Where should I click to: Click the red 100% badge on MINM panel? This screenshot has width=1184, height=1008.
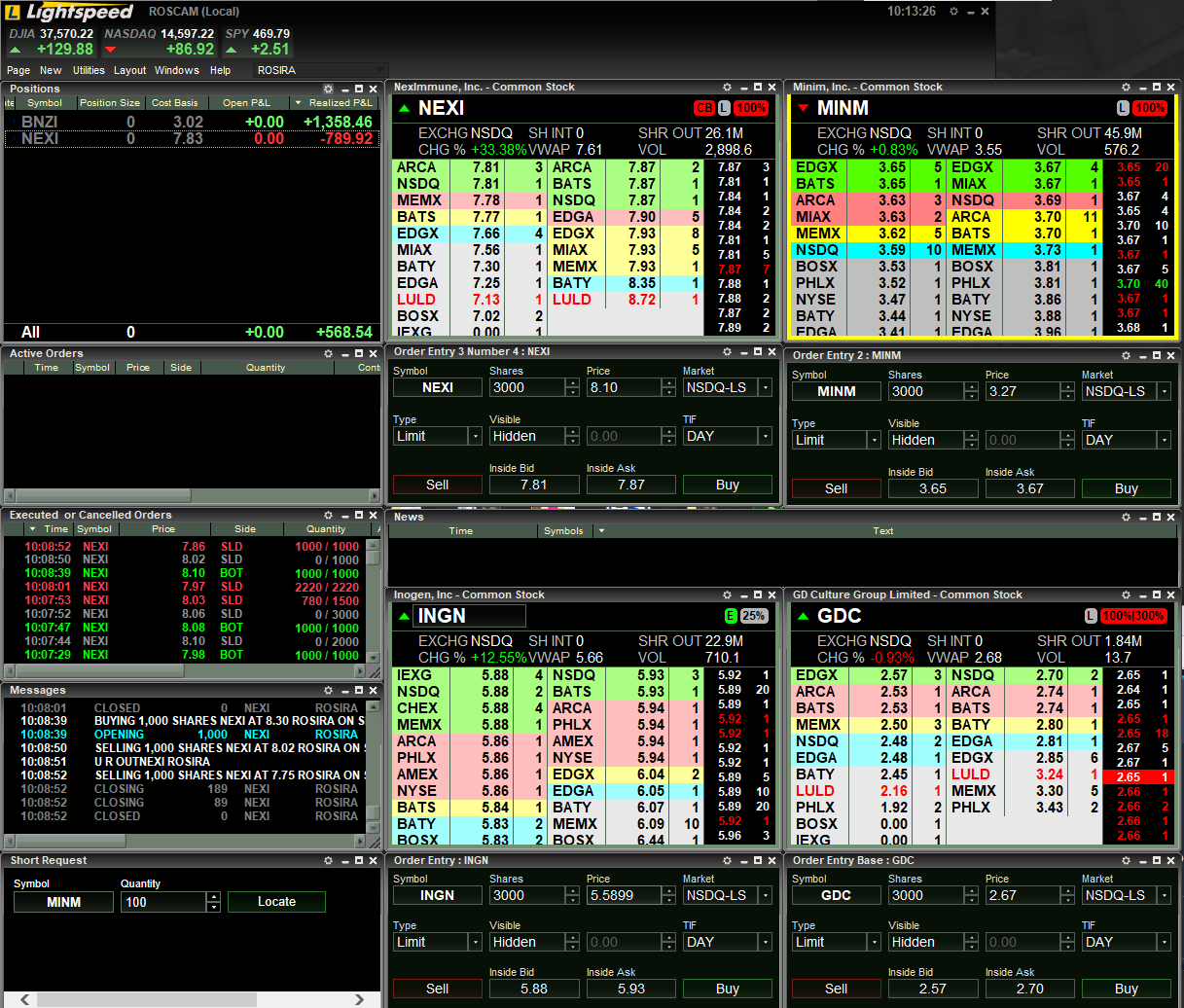click(x=1150, y=108)
